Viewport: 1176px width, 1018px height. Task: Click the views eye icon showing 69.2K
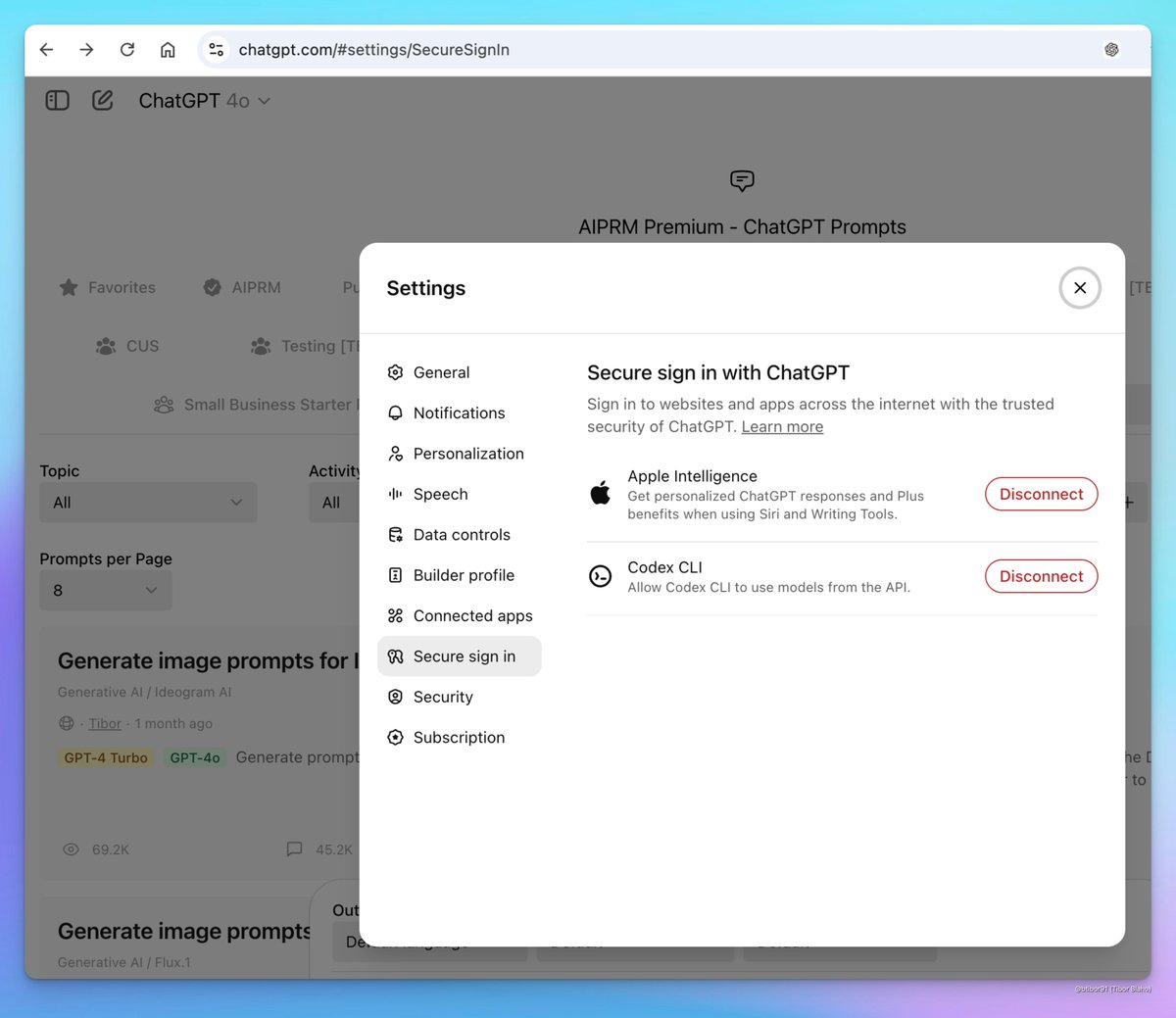tap(71, 849)
